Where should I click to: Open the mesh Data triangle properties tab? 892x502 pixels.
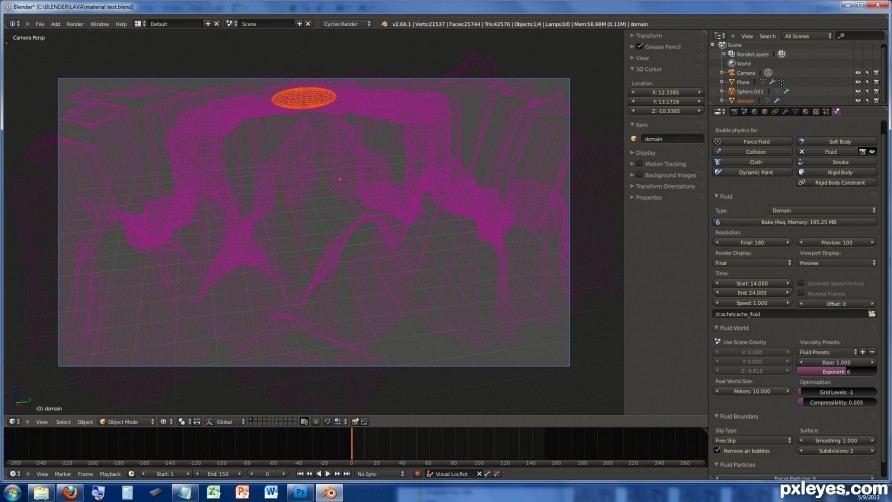click(795, 112)
